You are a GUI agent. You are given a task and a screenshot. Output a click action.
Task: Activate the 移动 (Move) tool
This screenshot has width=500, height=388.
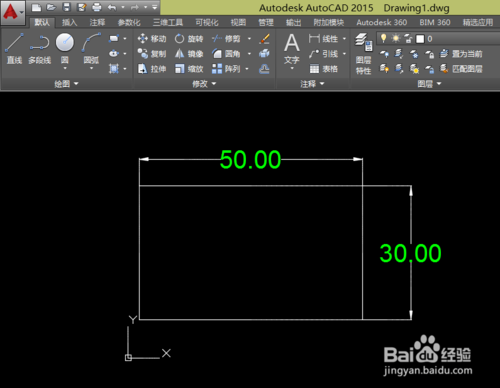[x=152, y=39]
